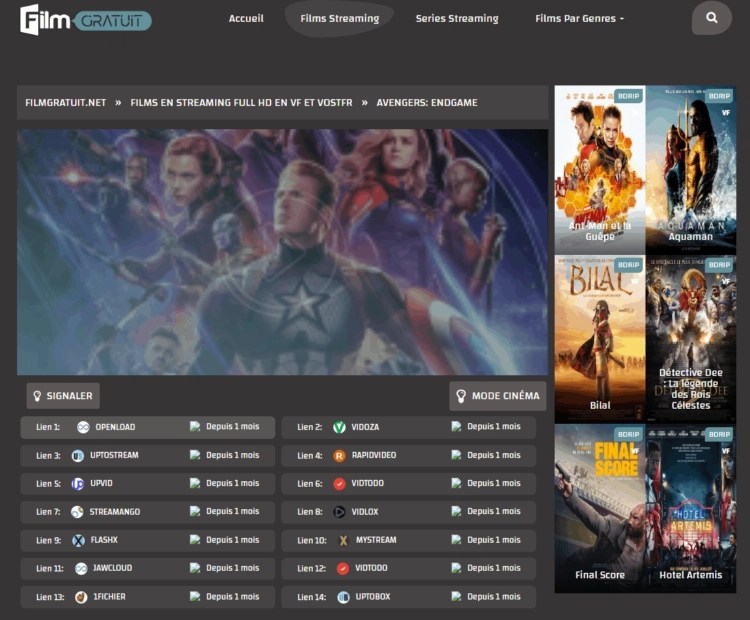Image resolution: width=750 pixels, height=620 pixels.
Task: Go to the Accueil page
Action: click(x=246, y=19)
